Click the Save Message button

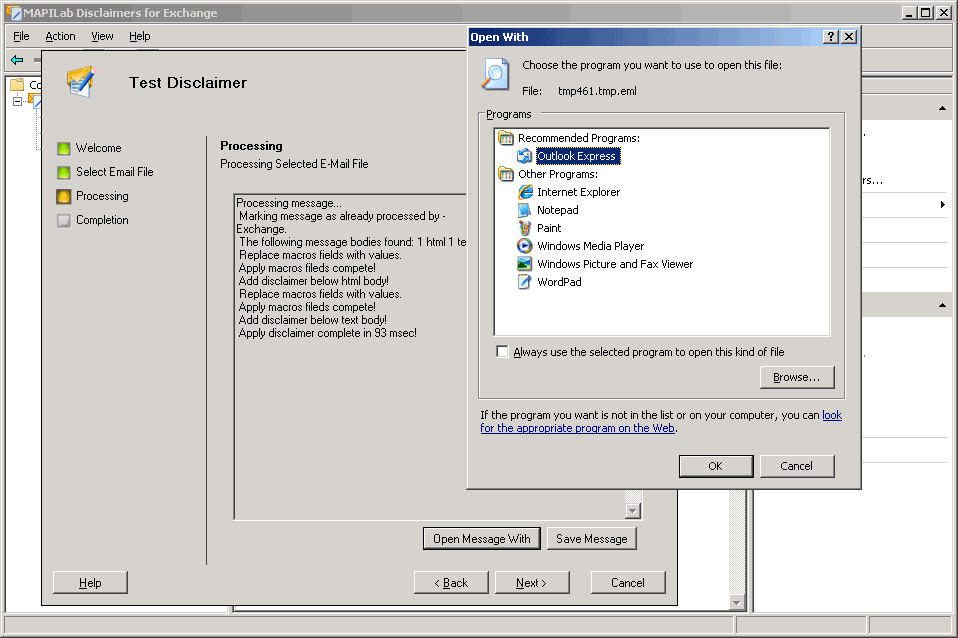(591, 539)
